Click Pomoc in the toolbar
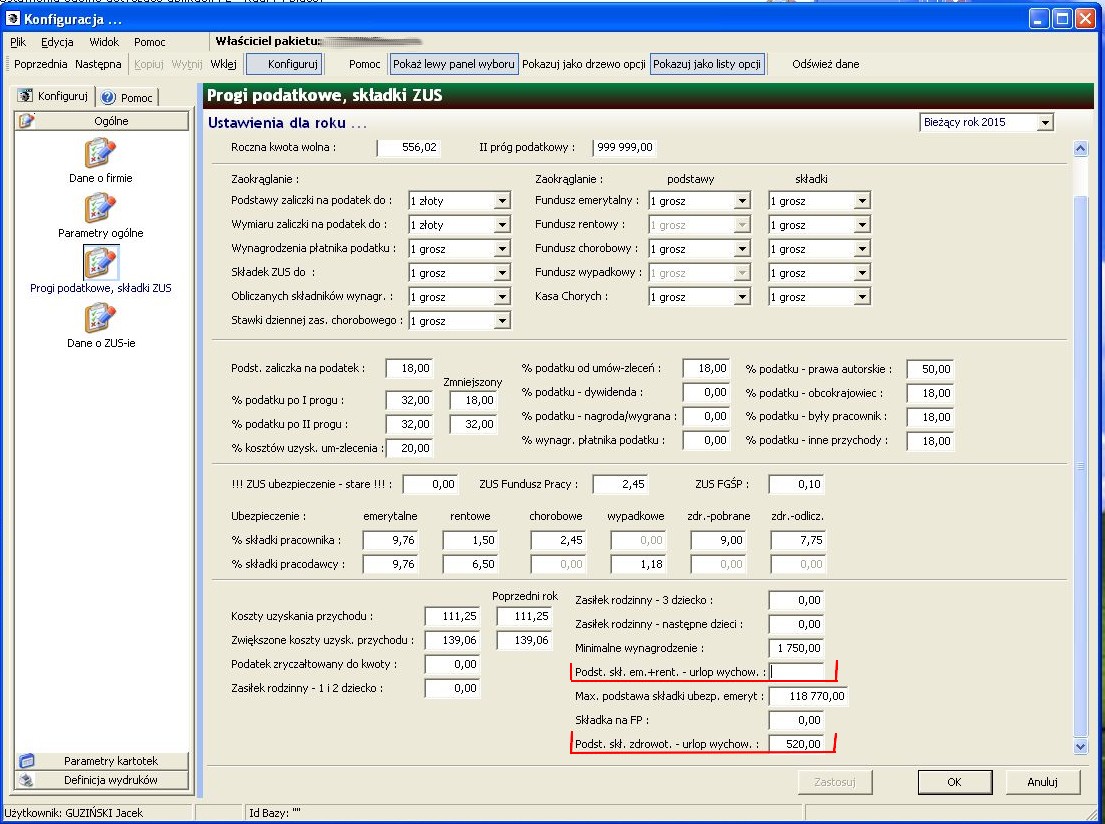The width and height of the screenshot is (1105, 824). pyautogui.click(x=364, y=64)
